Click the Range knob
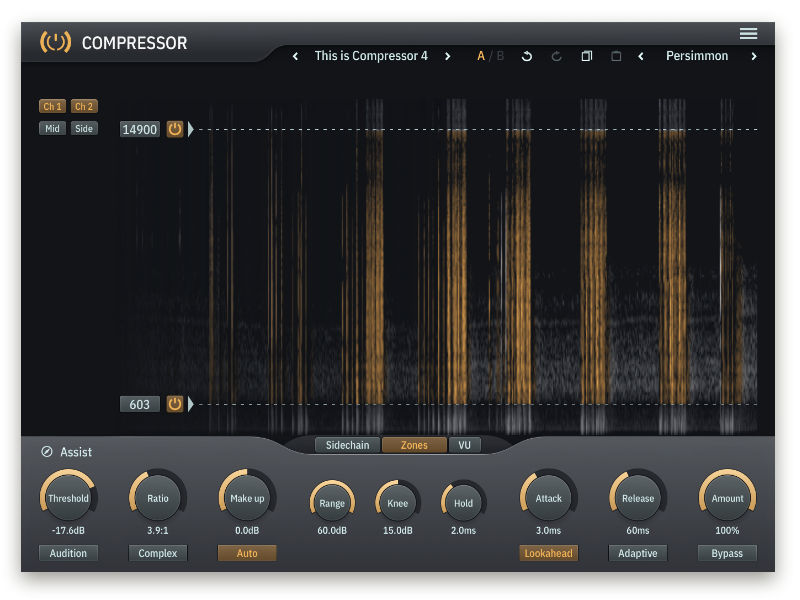This screenshot has height=600, width=800. point(332,503)
